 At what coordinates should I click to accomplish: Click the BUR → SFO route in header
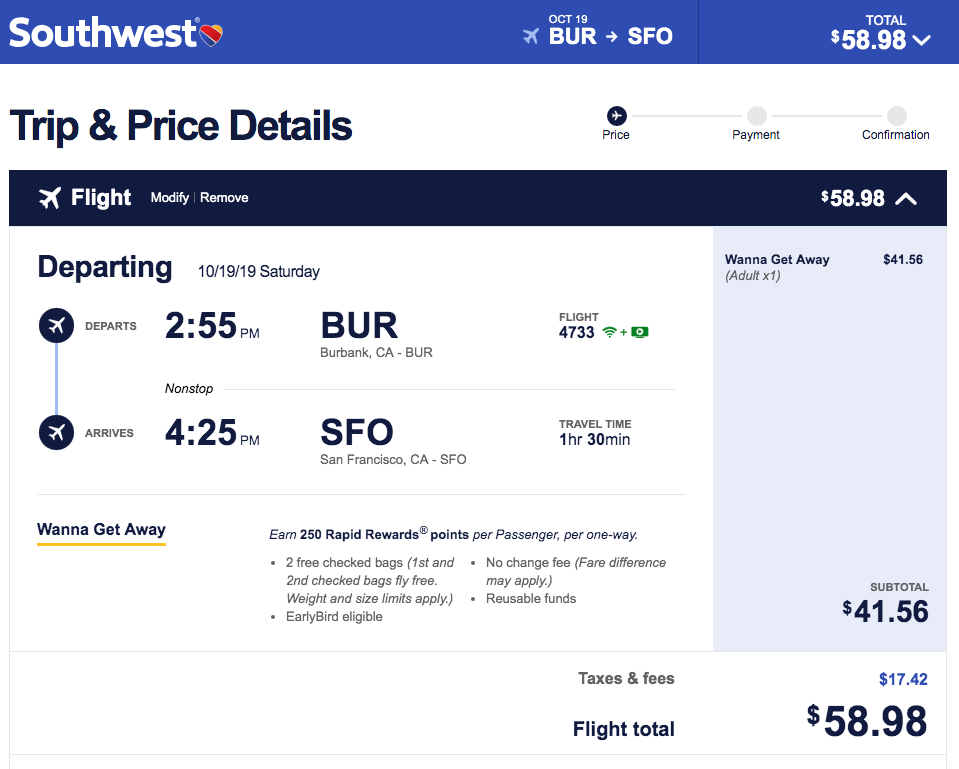point(611,37)
